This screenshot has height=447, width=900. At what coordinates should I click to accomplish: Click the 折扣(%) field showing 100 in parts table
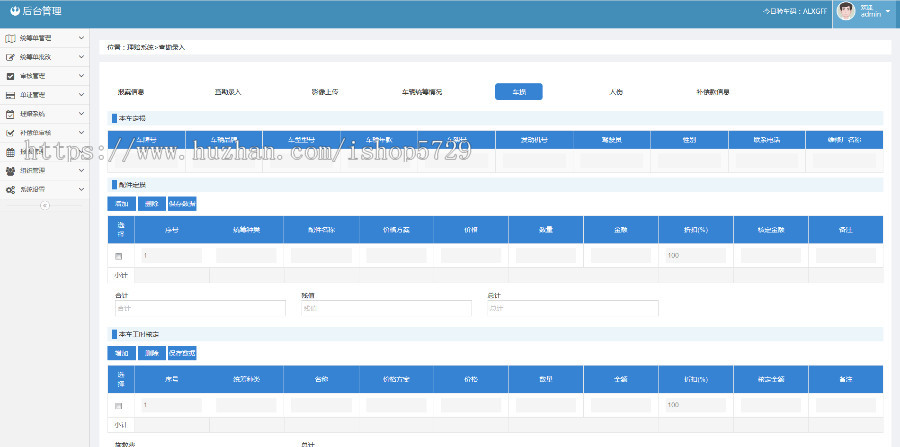coord(696,255)
